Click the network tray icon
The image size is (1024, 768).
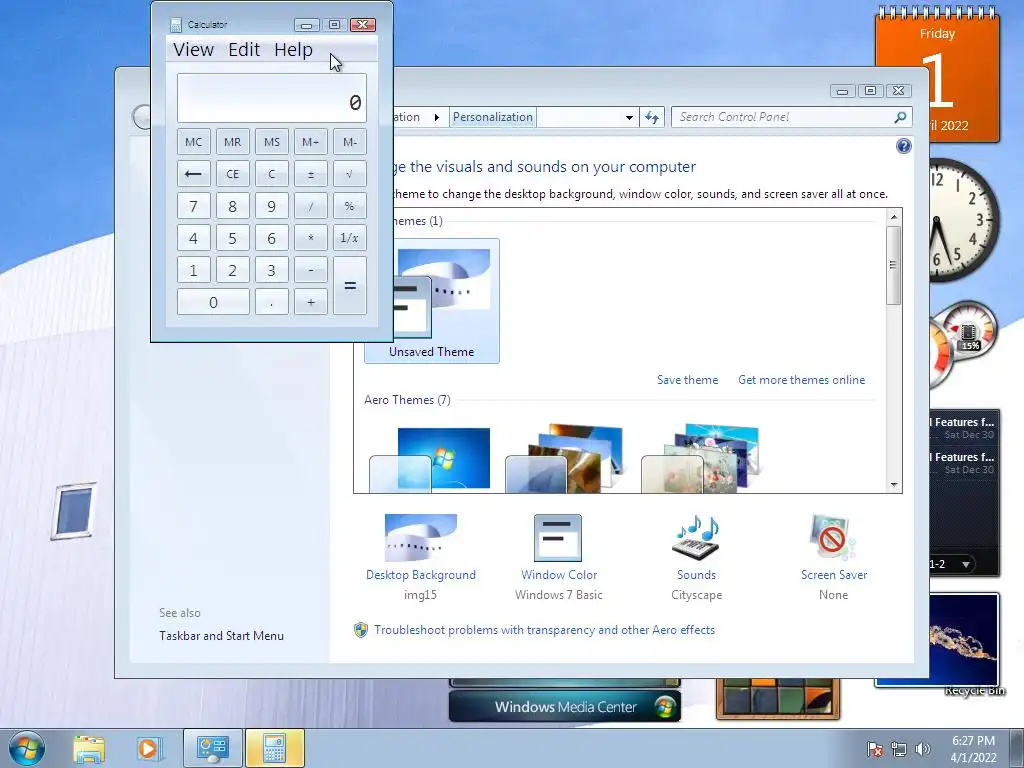tap(899, 749)
